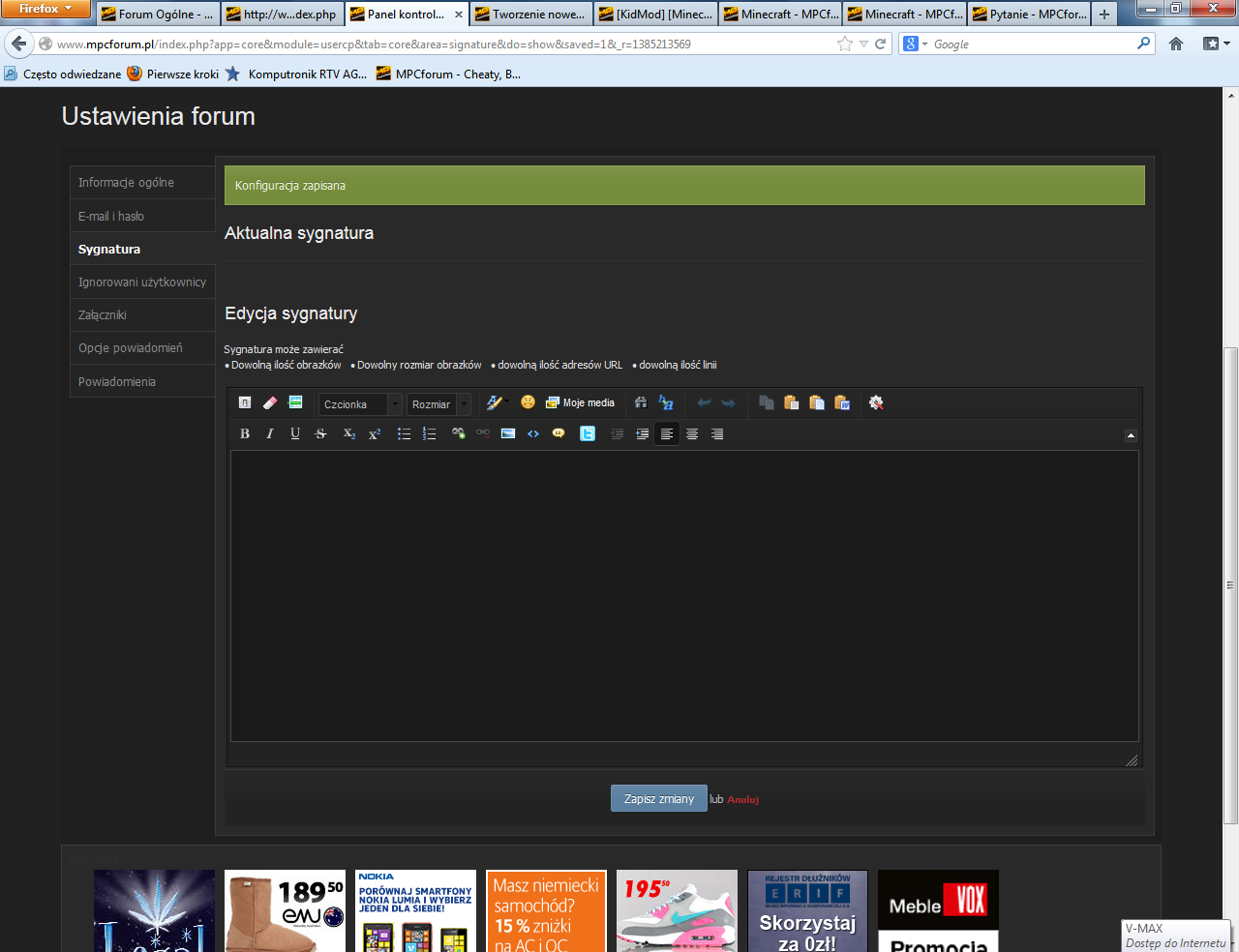Redo the last edit
The image size is (1239, 952).
(x=729, y=402)
